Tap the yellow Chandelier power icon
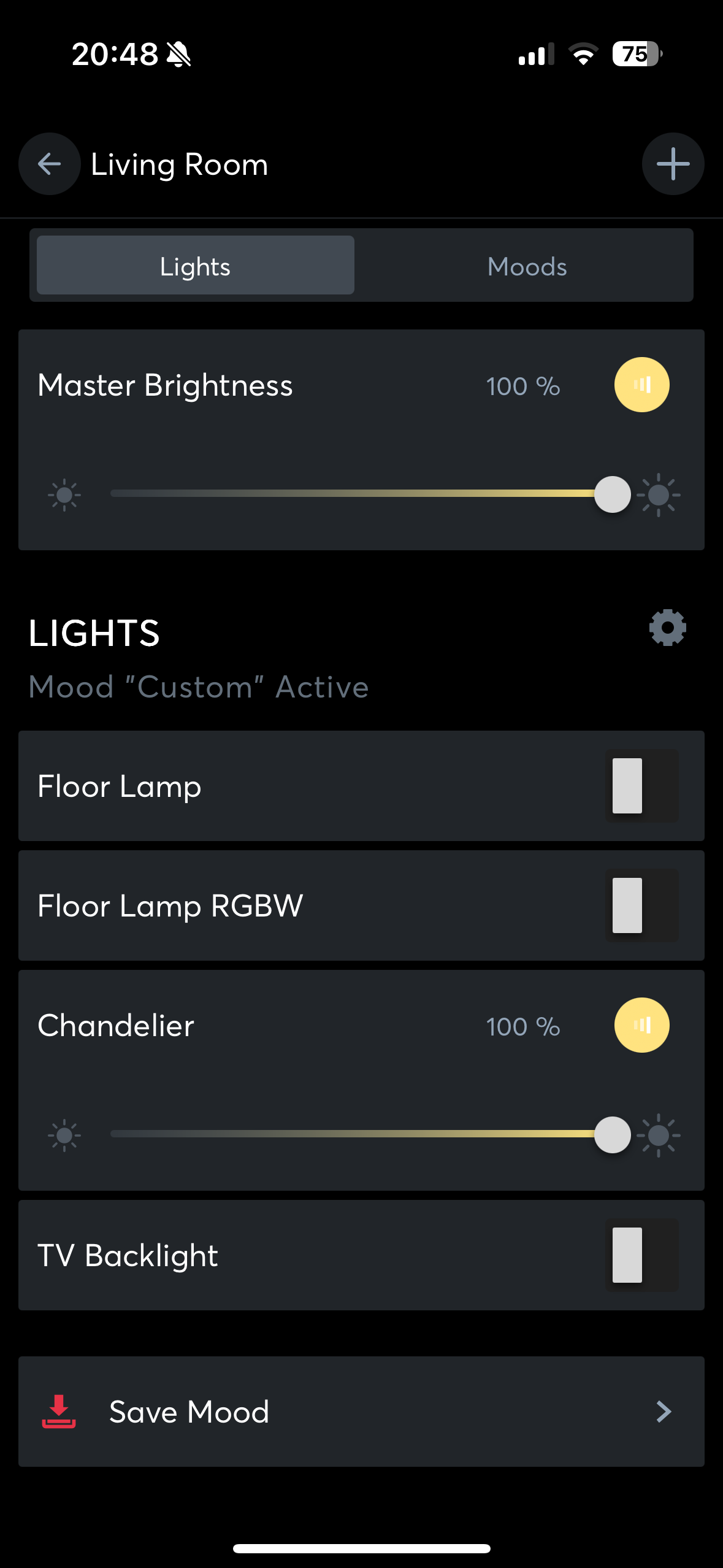 click(x=641, y=1025)
